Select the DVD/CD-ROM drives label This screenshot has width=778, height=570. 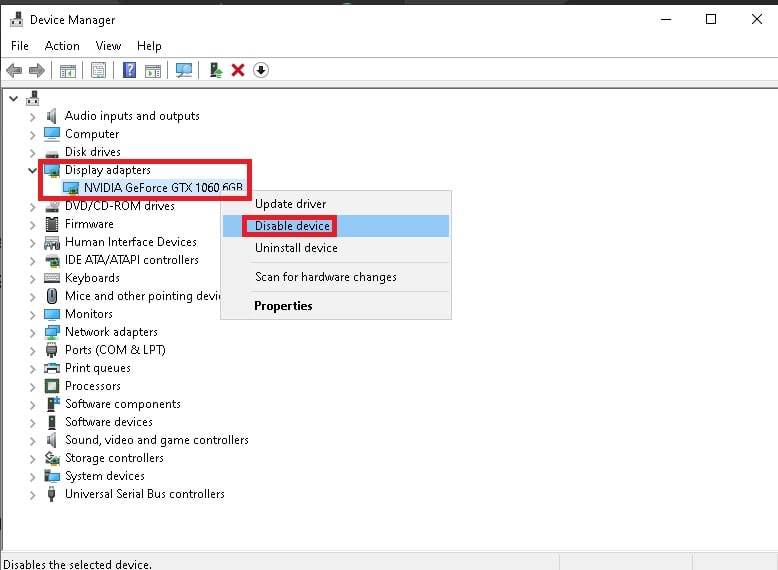(x=120, y=206)
